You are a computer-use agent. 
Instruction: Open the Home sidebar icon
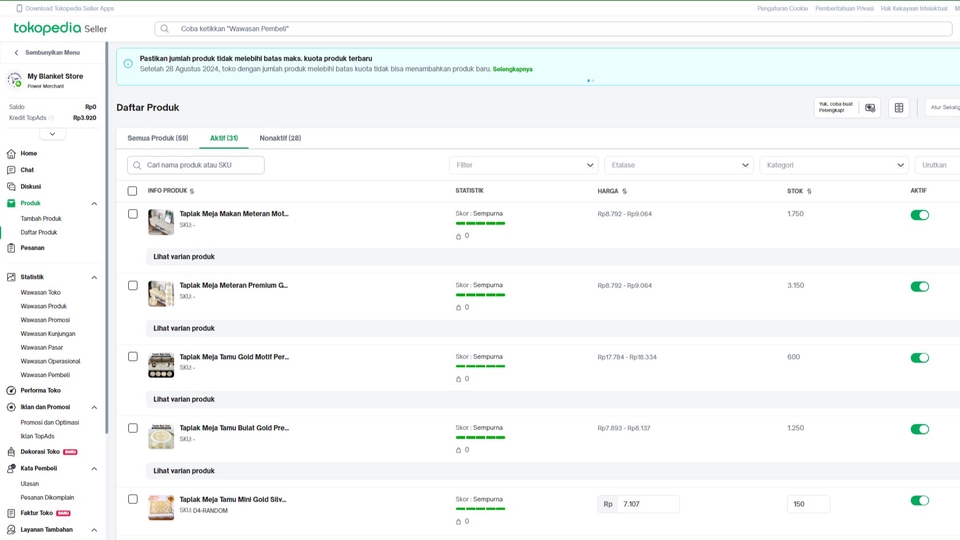click(11, 154)
